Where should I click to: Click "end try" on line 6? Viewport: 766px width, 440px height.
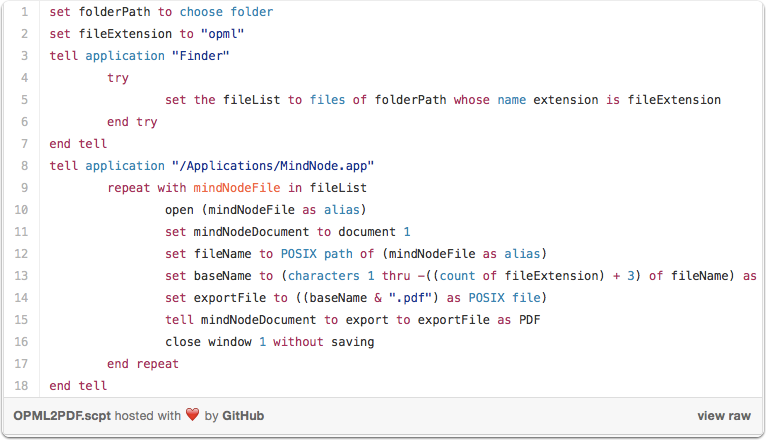tap(132, 122)
